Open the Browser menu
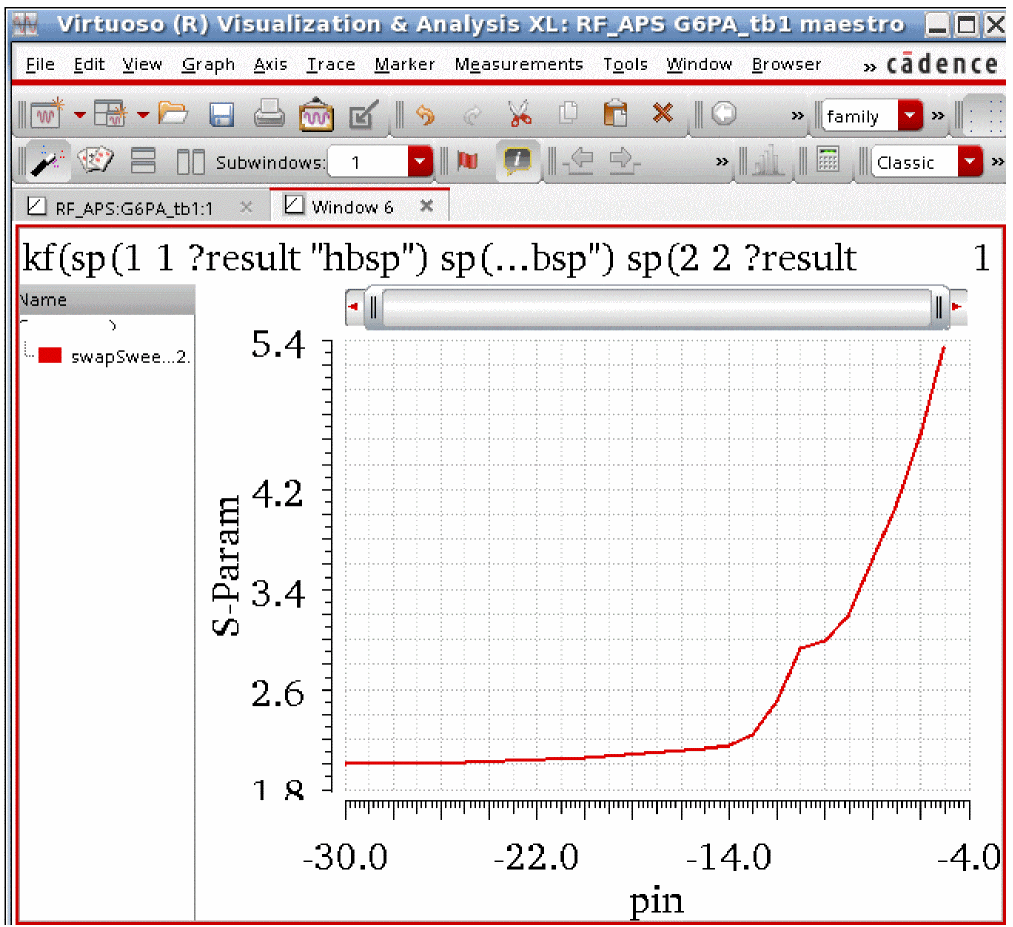 pyautogui.click(x=786, y=64)
